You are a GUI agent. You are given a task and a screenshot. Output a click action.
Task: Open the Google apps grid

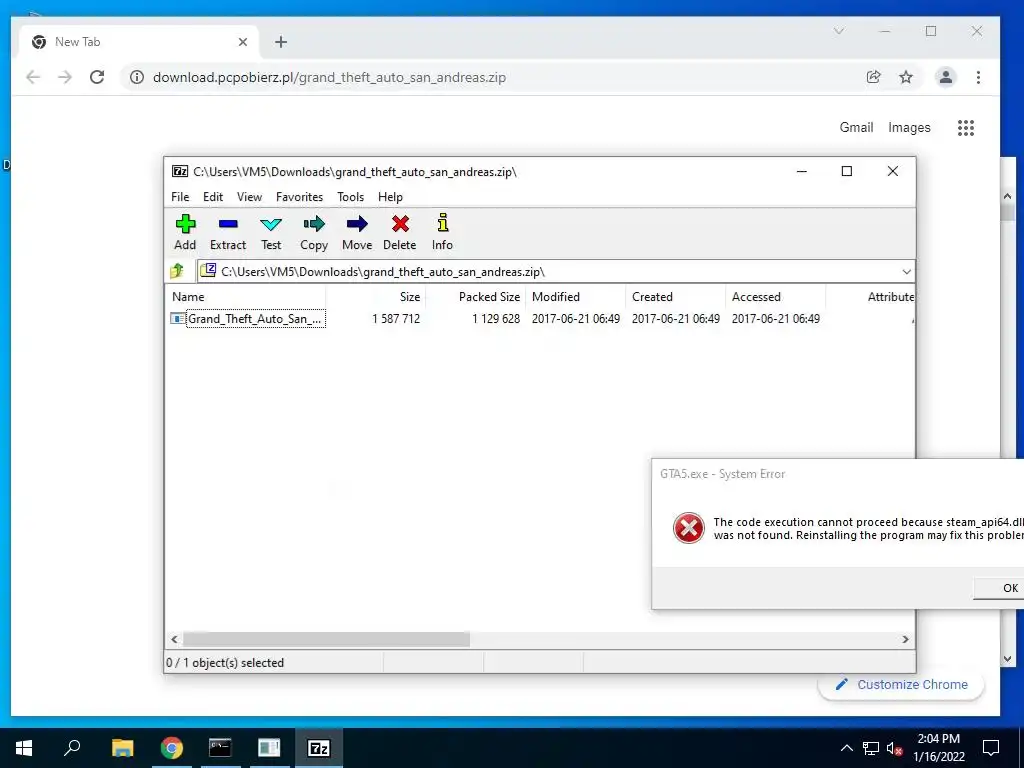[x=965, y=127]
